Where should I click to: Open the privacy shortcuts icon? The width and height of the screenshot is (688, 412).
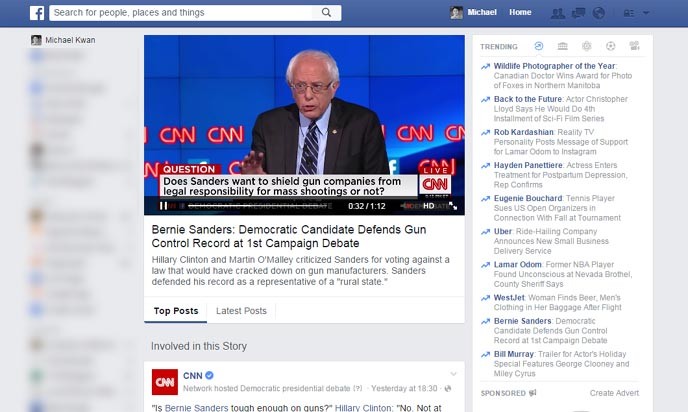pos(629,13)
